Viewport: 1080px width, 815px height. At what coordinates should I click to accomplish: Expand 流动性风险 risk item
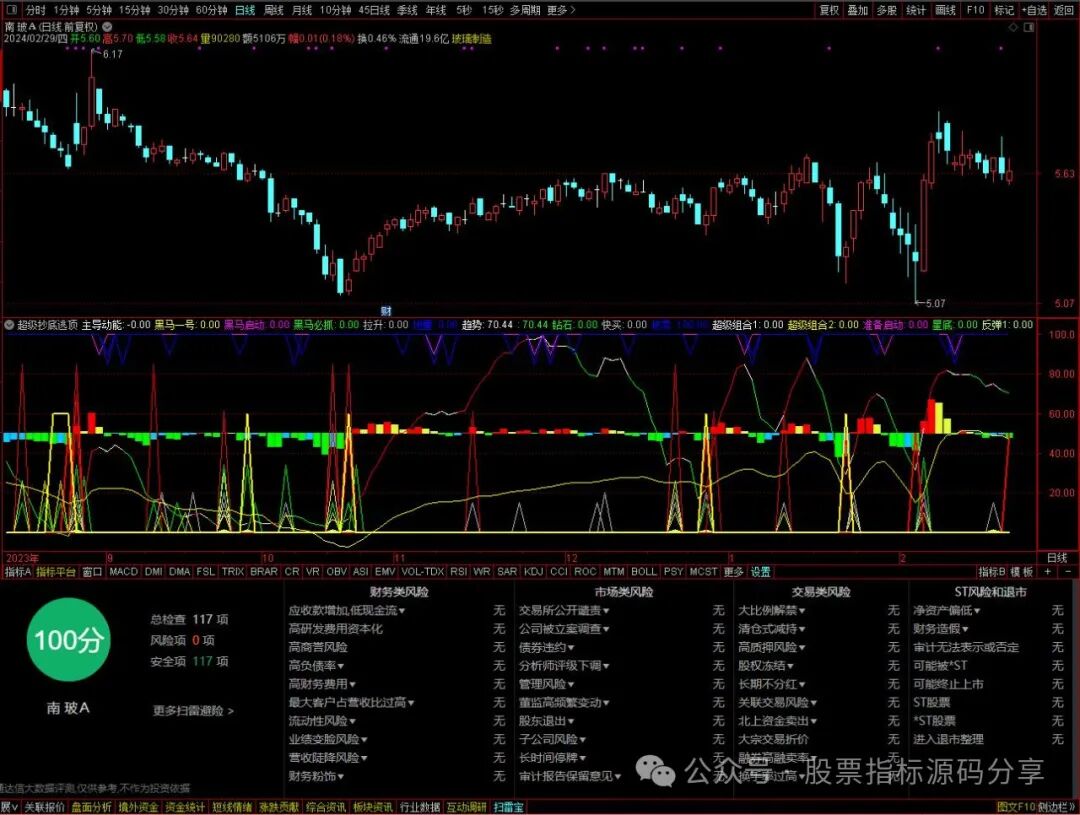click(x=322, y=721)
